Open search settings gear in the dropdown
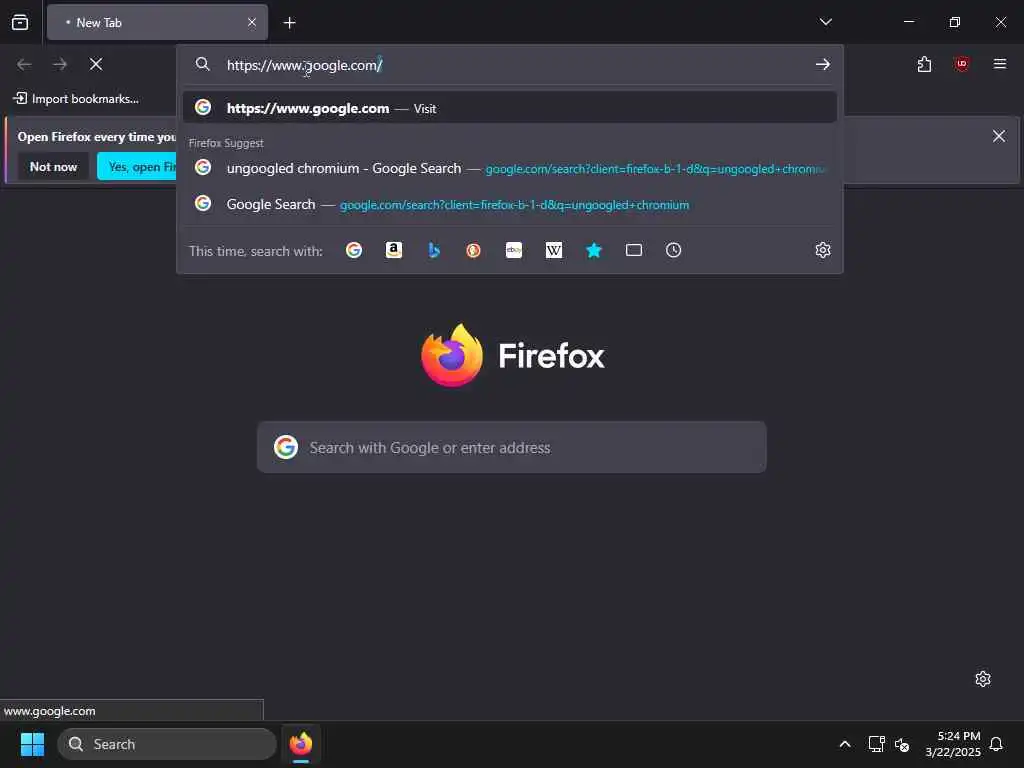Image resolution: width=1024 pixels, height=768 pixels. coord(823,250)
